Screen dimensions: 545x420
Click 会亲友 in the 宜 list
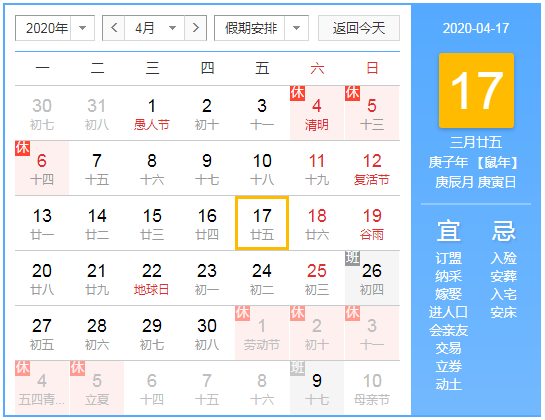(x=449, y=330)
